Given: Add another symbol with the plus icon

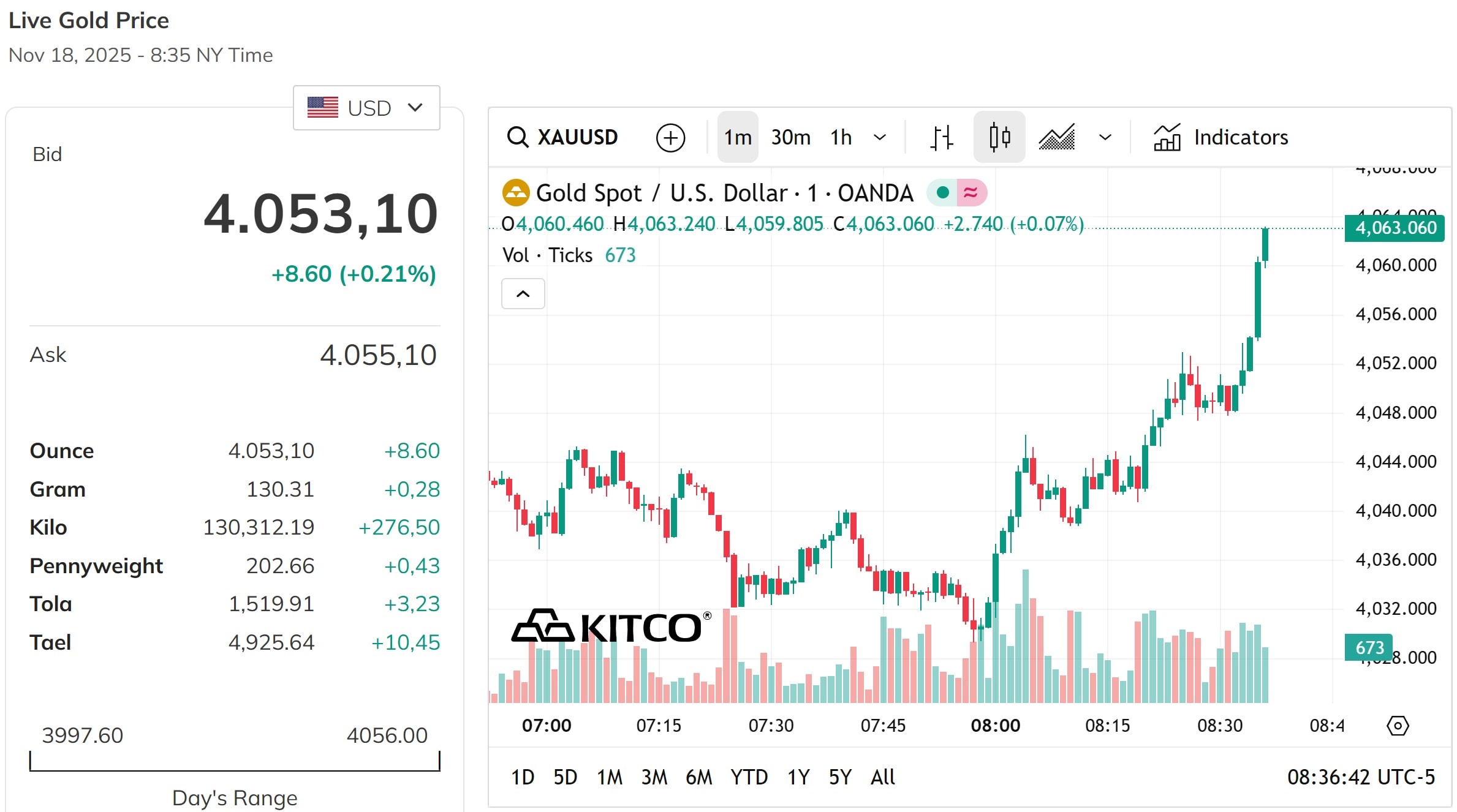Looking at the screenshot, I should [x=671, y=137].
